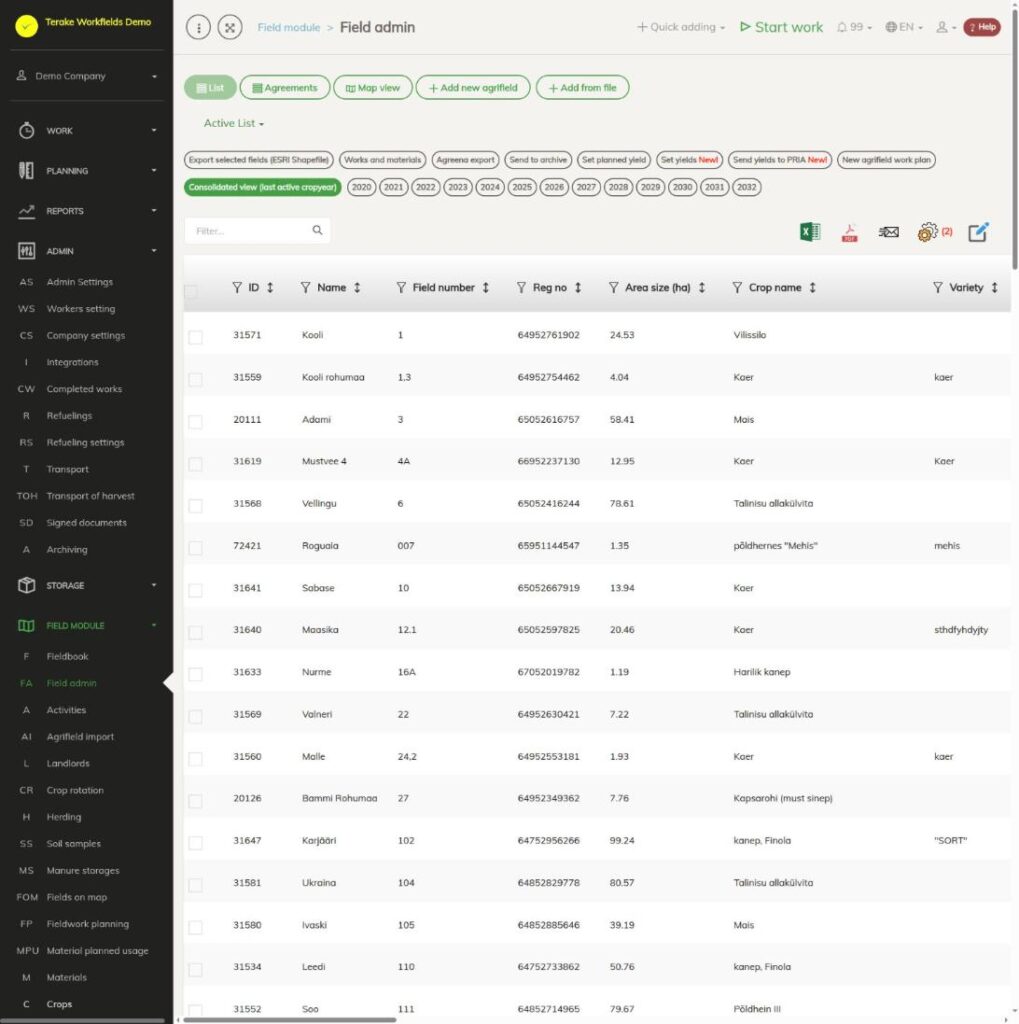
Task: Export the table to Excel
Action: (810, 232)
